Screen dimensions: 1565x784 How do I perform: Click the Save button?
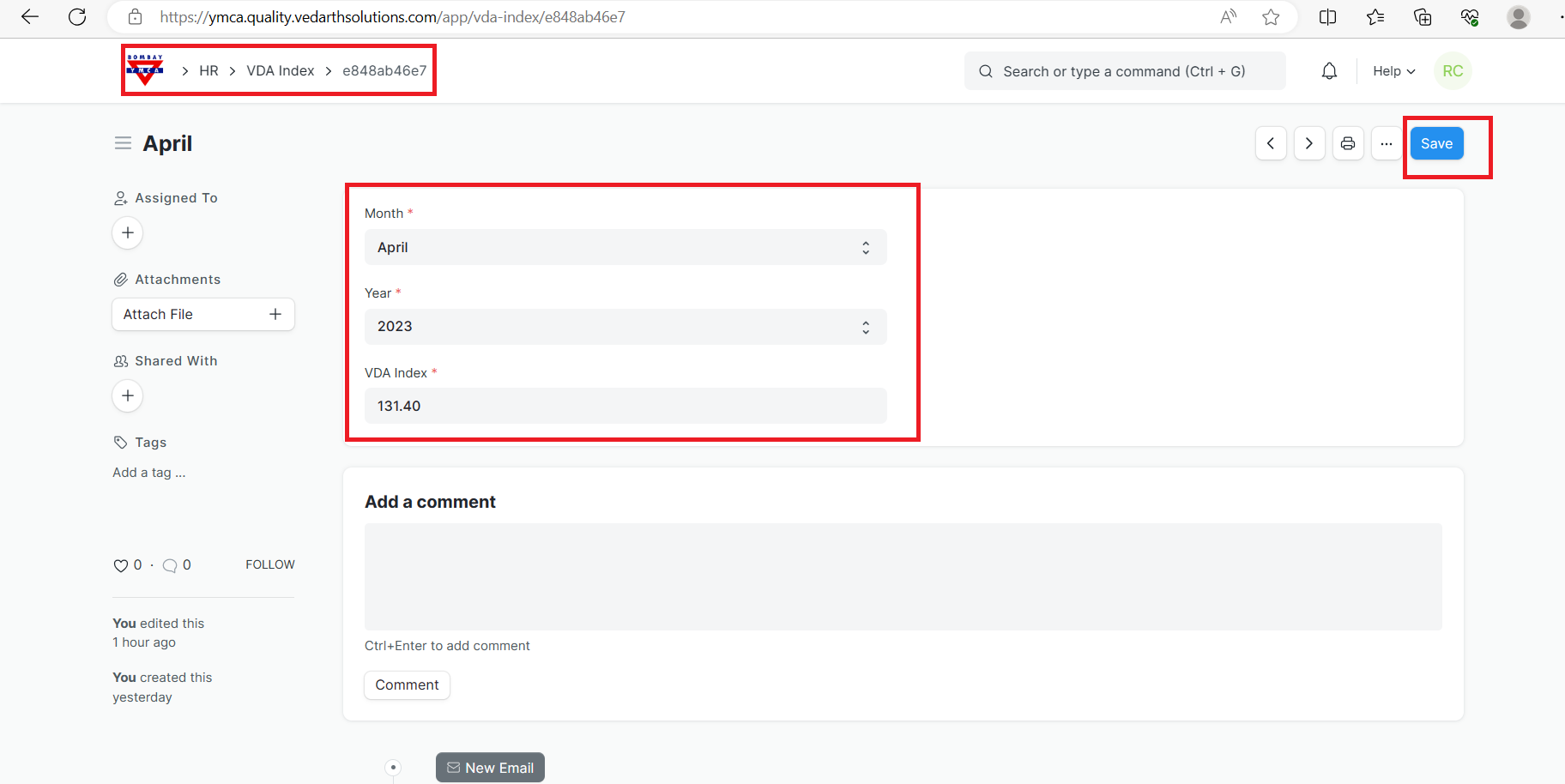pos(1436,143)
